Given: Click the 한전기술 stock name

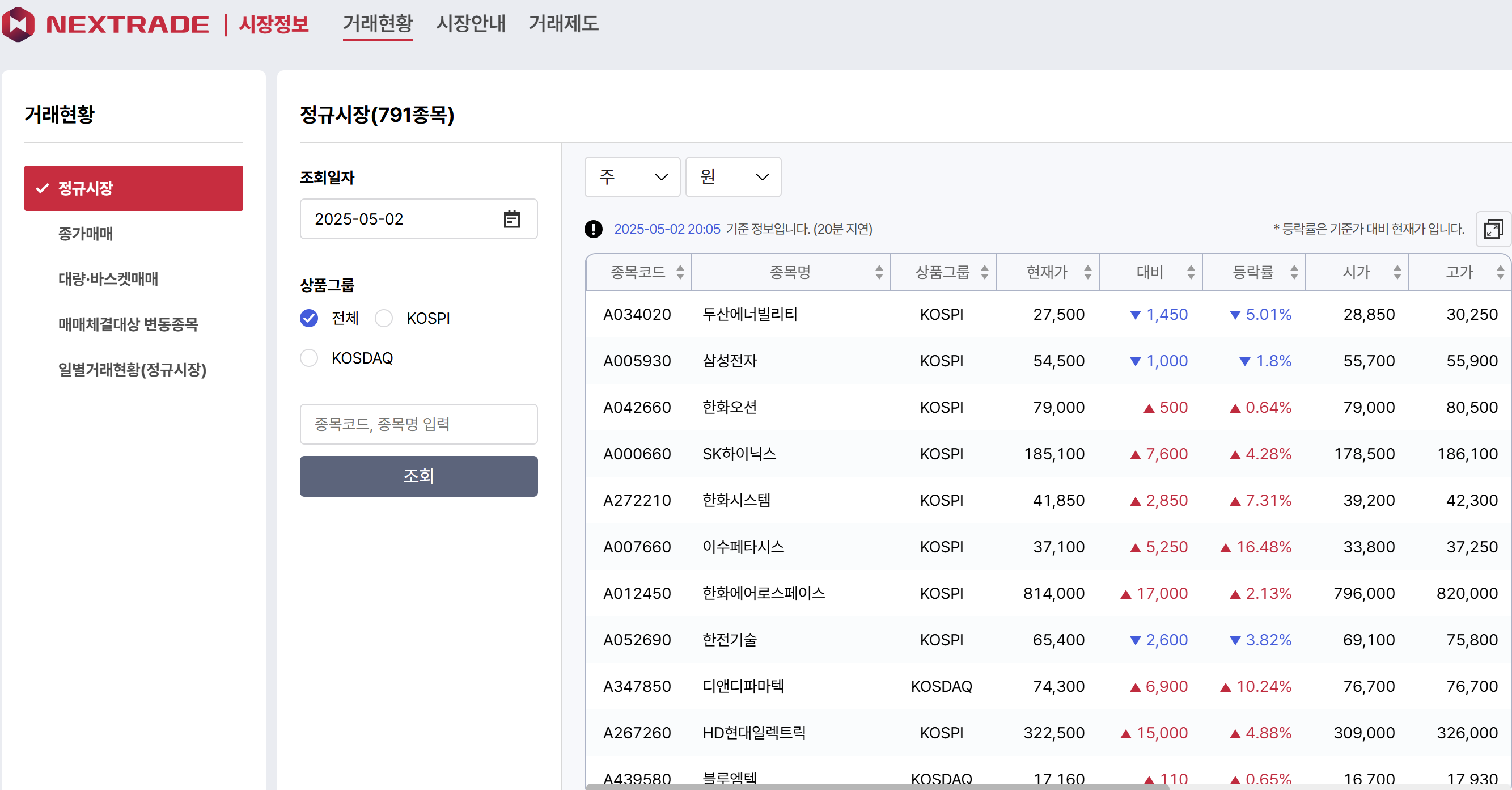Looking at the screenshot, I should click(730, 640).
